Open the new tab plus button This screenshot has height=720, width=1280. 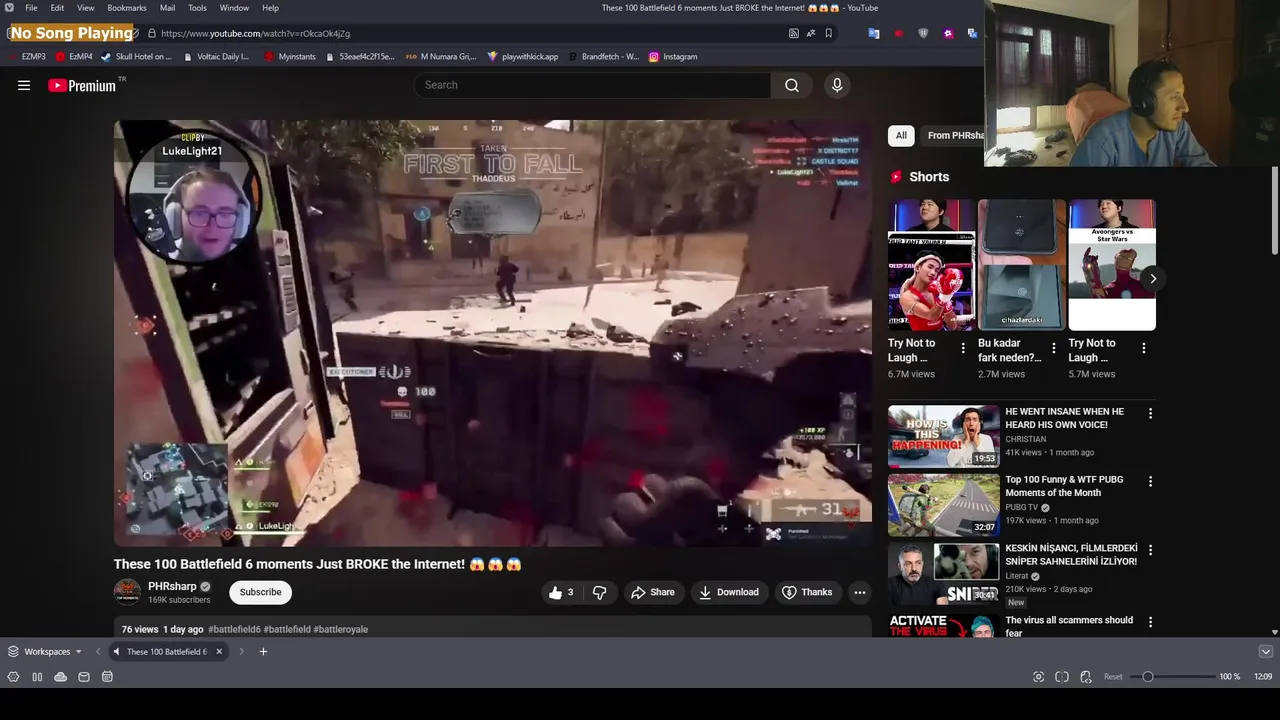[x=263, y=652]
